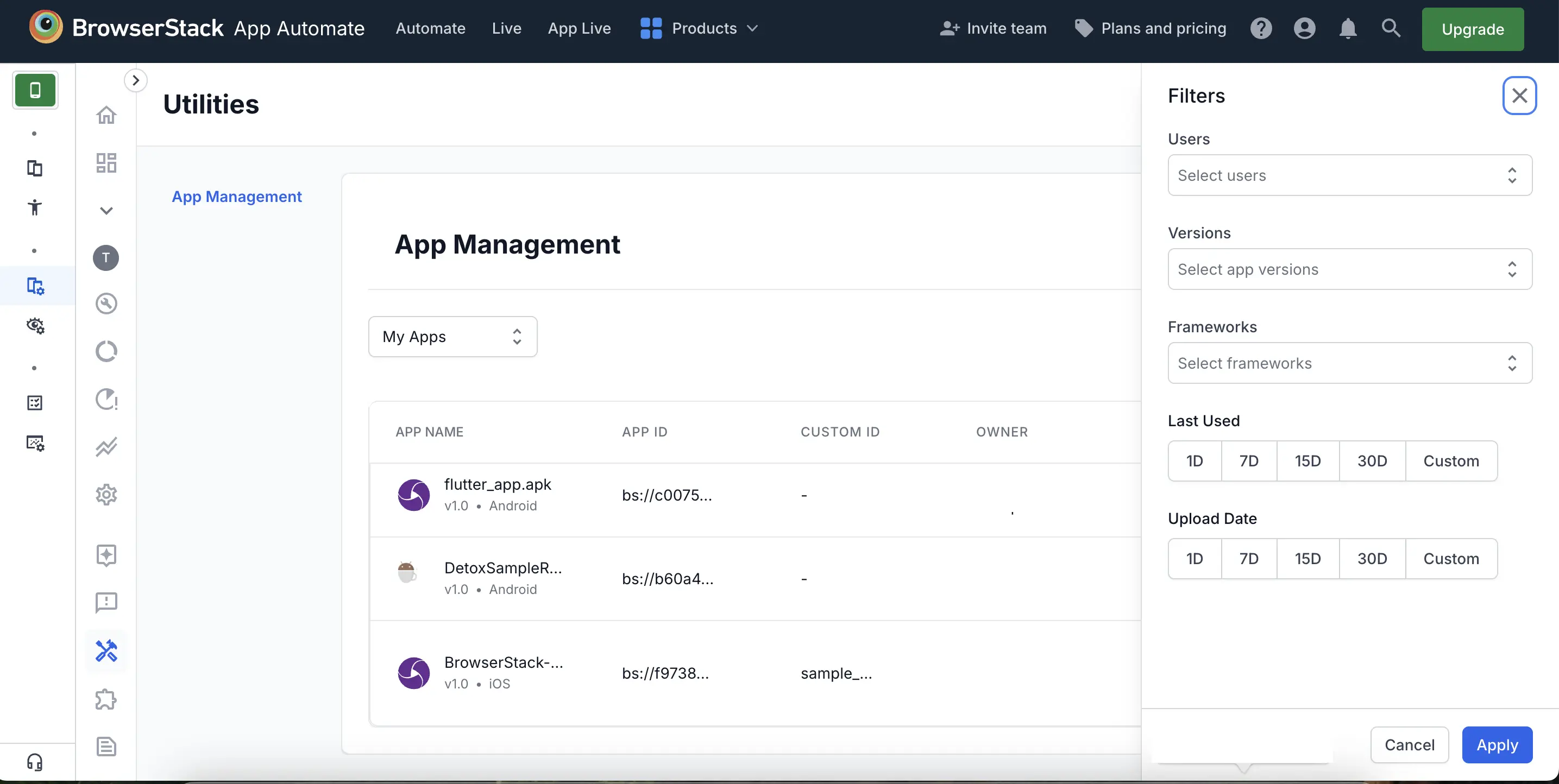Select the App Management tab

pos(237,196)
